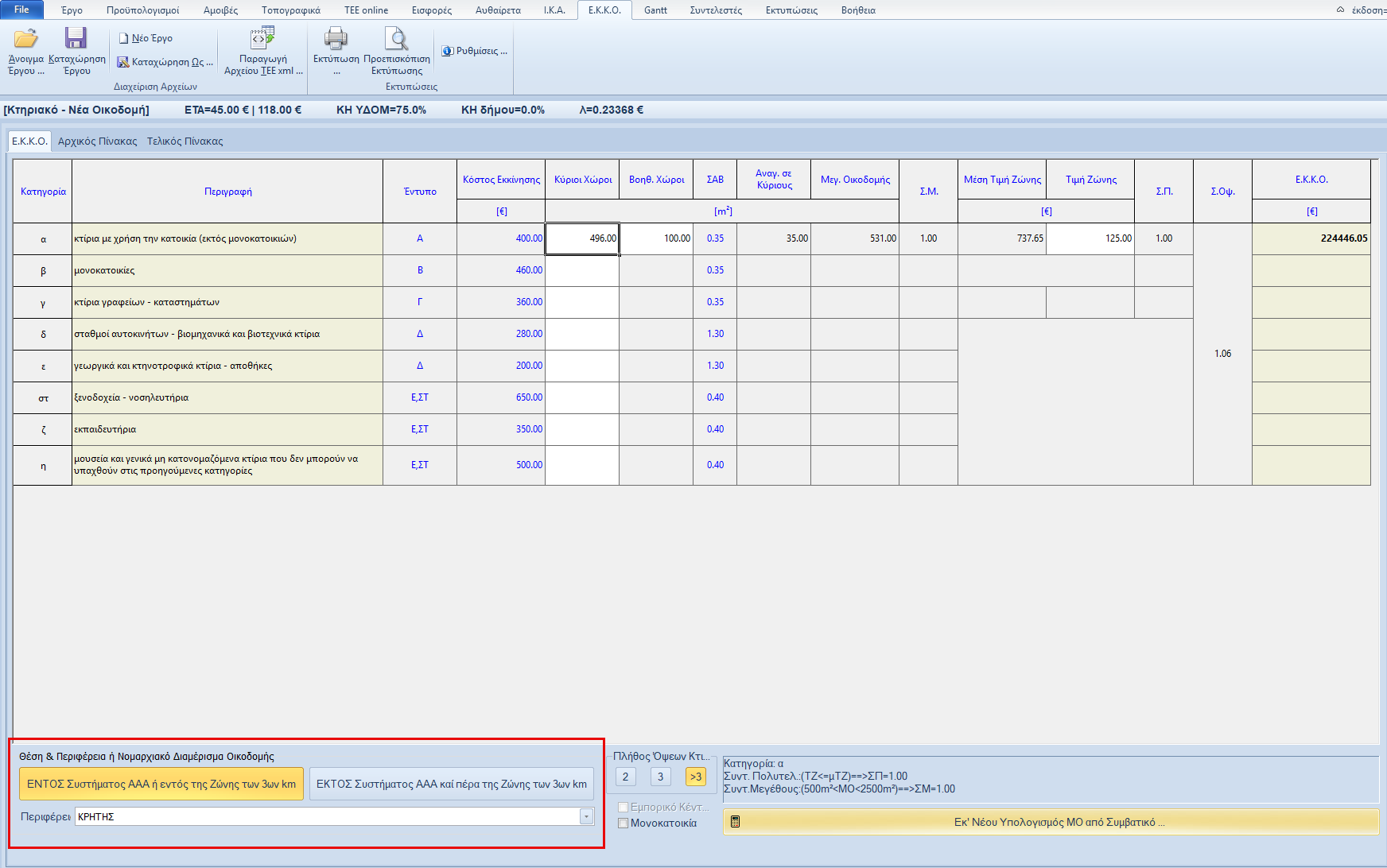Click the Εκτύπωση printer icon

(x=336, y=39)
